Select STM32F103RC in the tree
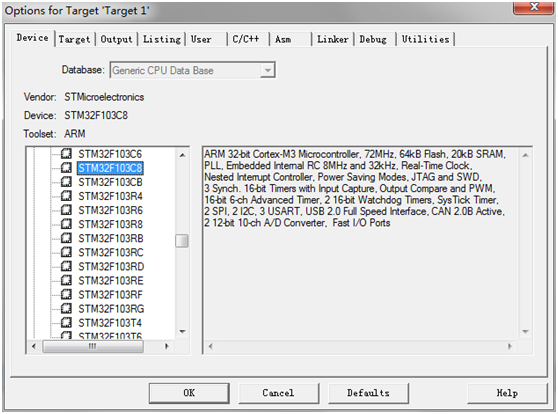The height and width of the screenshot is (414, 558). tap(111, 252)
